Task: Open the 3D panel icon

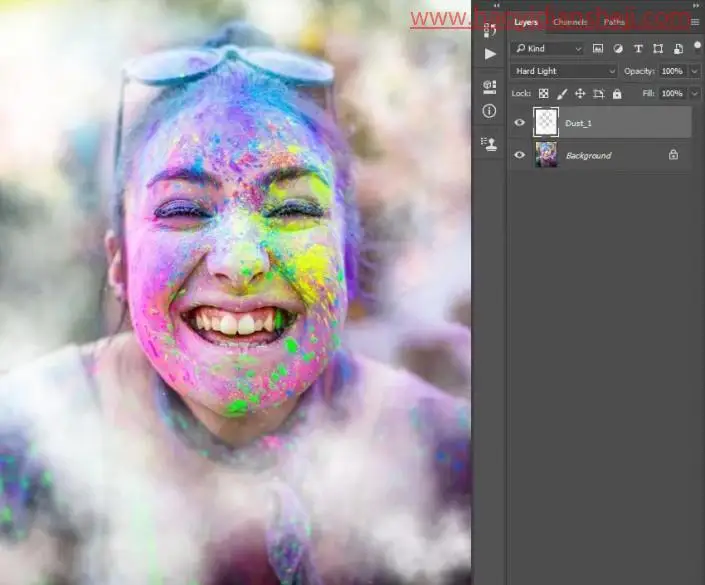Action: click(x=490, y=87)
